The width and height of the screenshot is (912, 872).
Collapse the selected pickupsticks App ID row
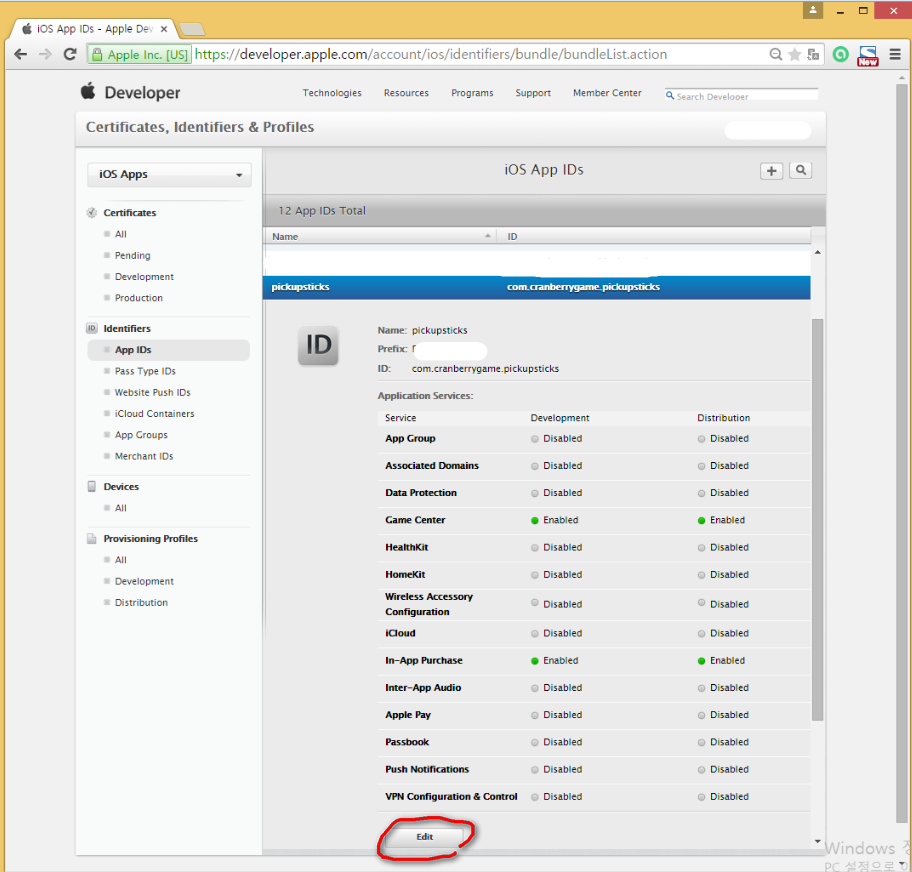click(x=536, y=287)
